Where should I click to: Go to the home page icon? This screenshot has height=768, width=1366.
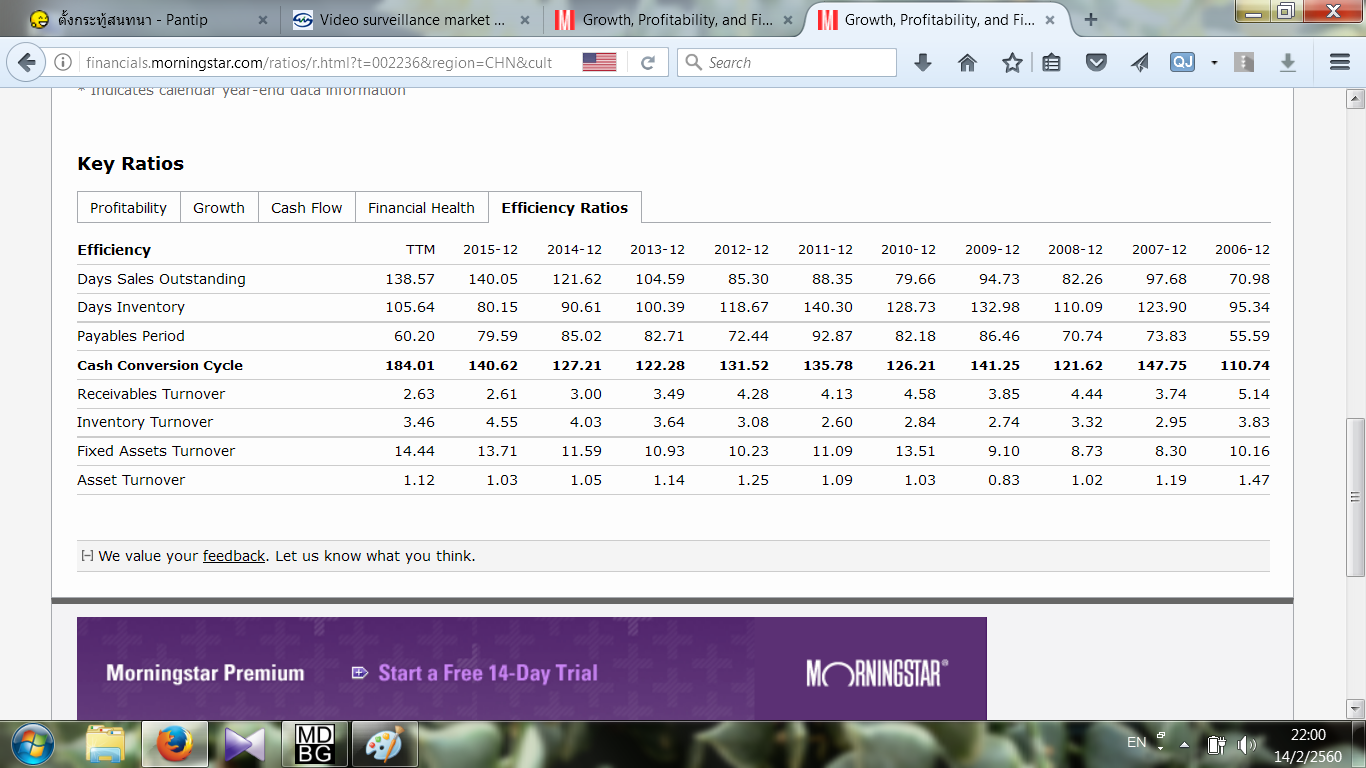pyautogui.click(x=967, y=62)
